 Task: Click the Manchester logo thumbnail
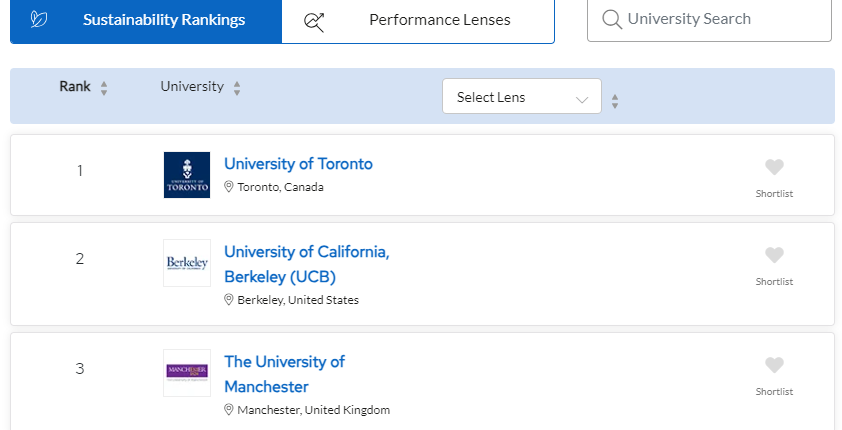187,373
